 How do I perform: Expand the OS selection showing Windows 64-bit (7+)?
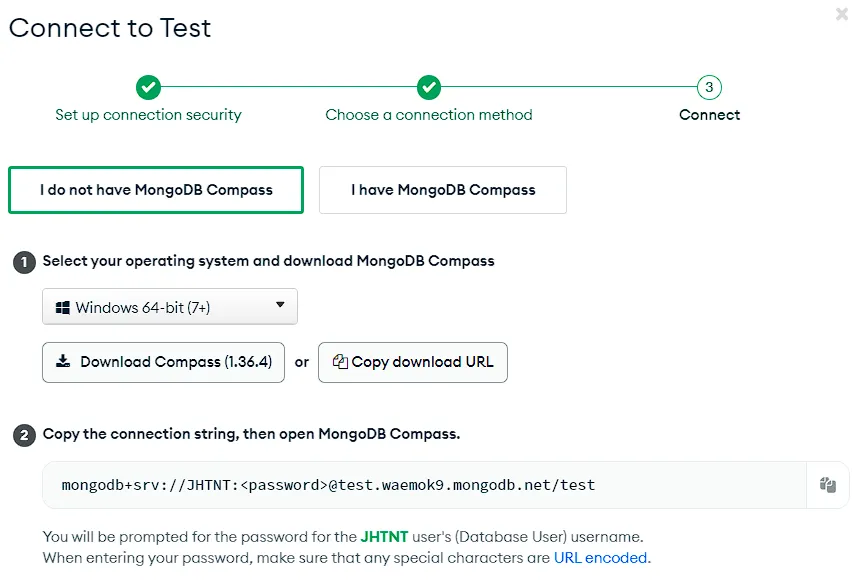pyautogui.click(x=170, y=306)
